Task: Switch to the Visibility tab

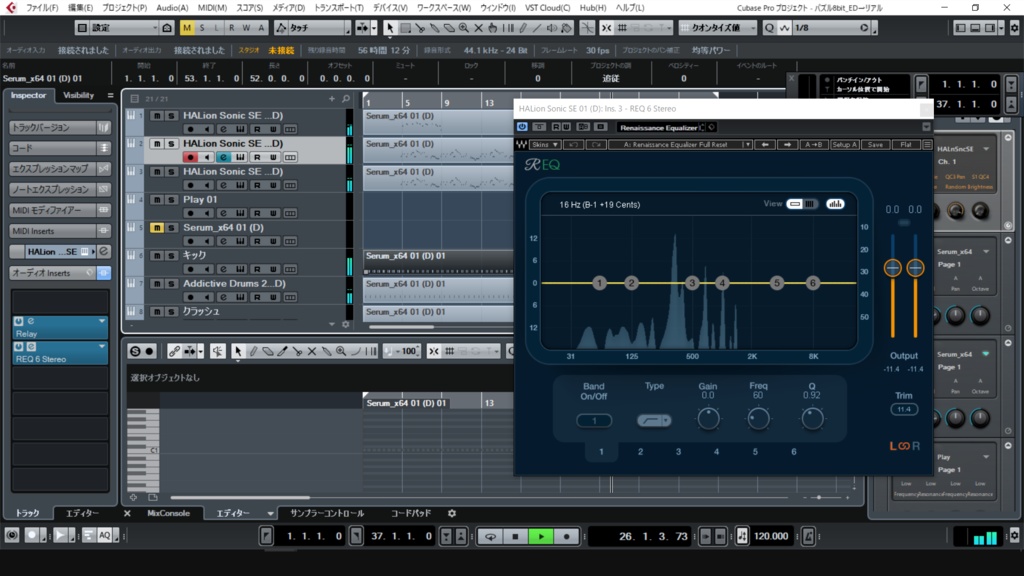Action: tap(78, 95)
